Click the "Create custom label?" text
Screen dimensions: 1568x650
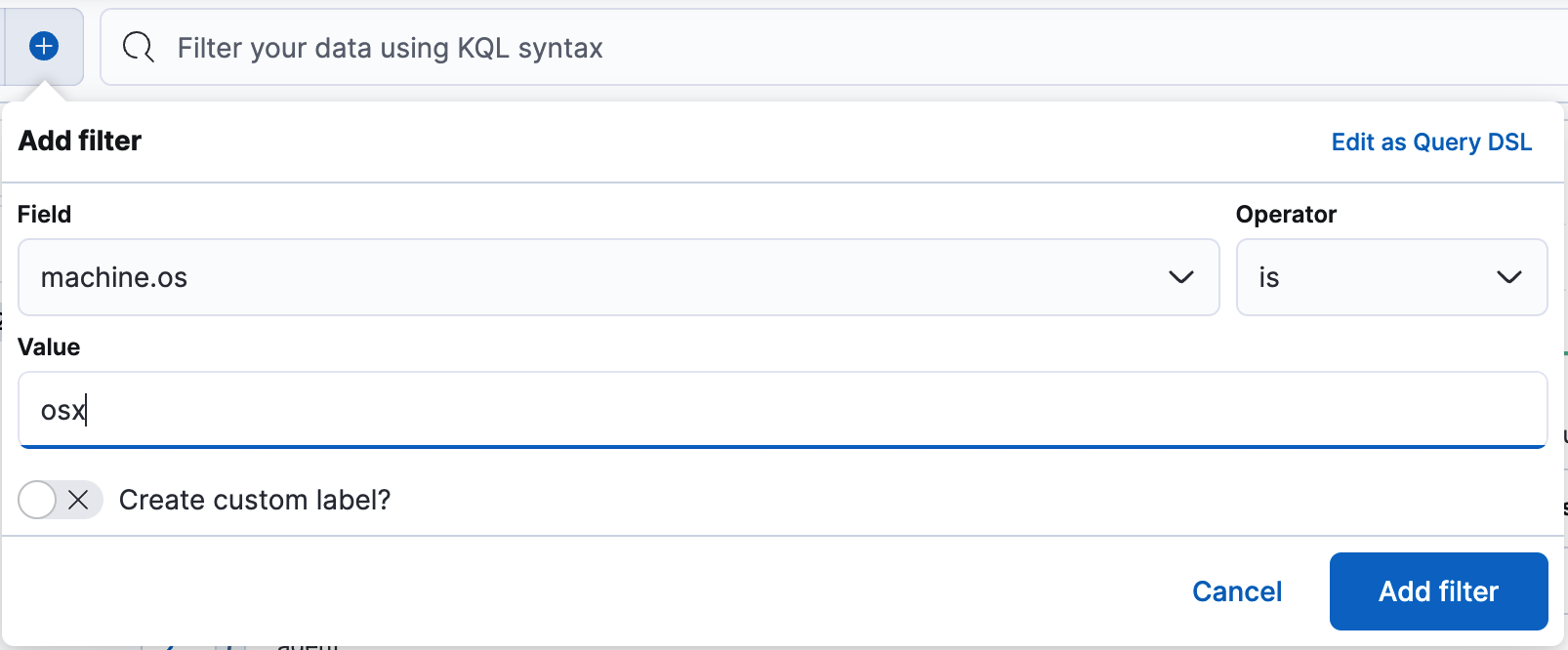(x=255, y=500)
